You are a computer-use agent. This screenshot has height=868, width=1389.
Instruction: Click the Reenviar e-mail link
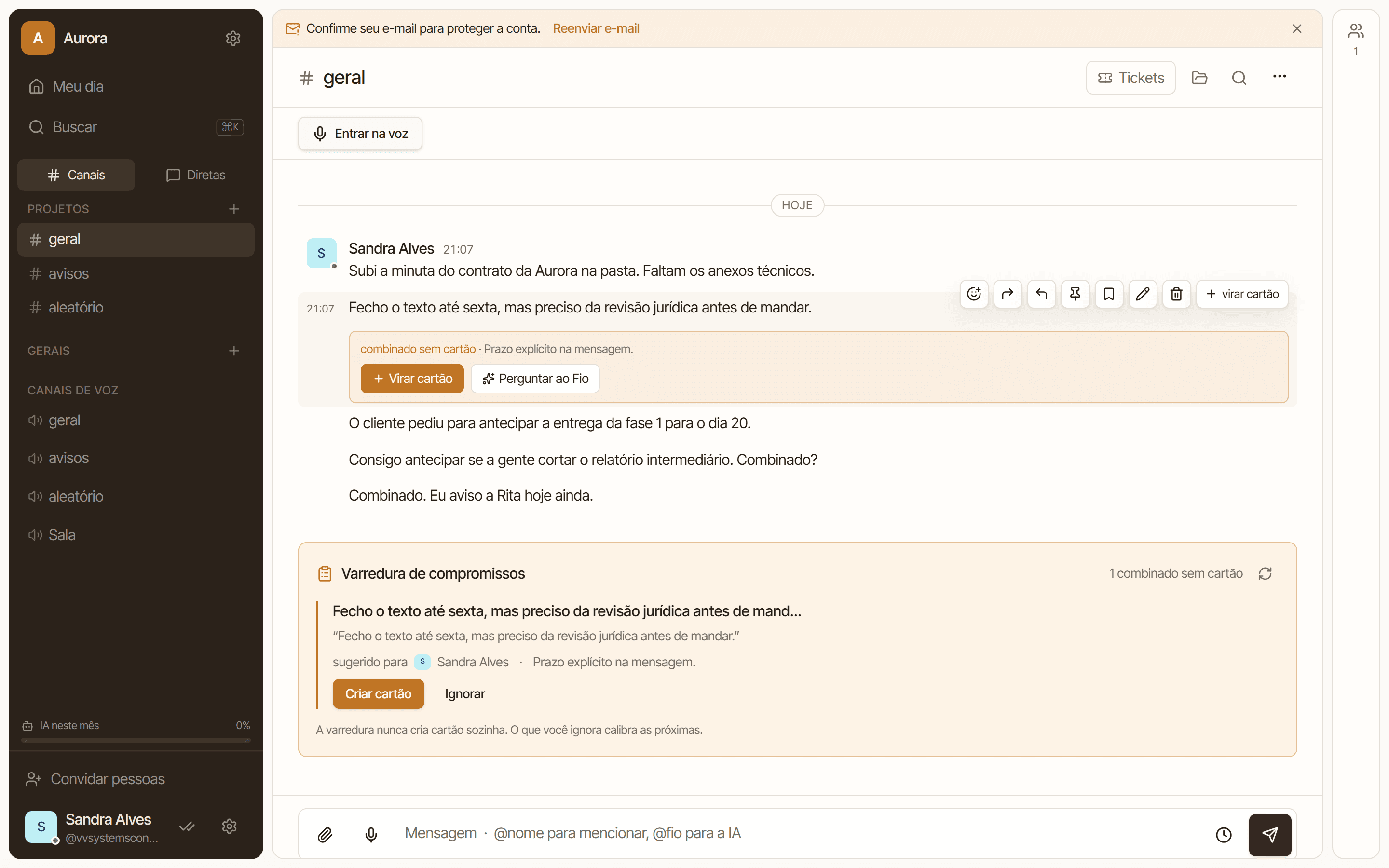pyautogui.click(x=596, y=29)
